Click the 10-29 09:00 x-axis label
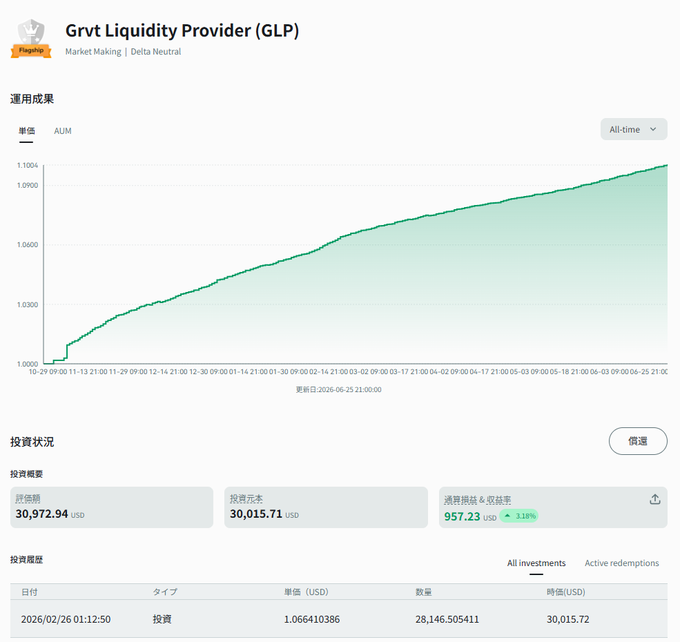The width and height of the screenshot is (680, 642). coord(48,372)
